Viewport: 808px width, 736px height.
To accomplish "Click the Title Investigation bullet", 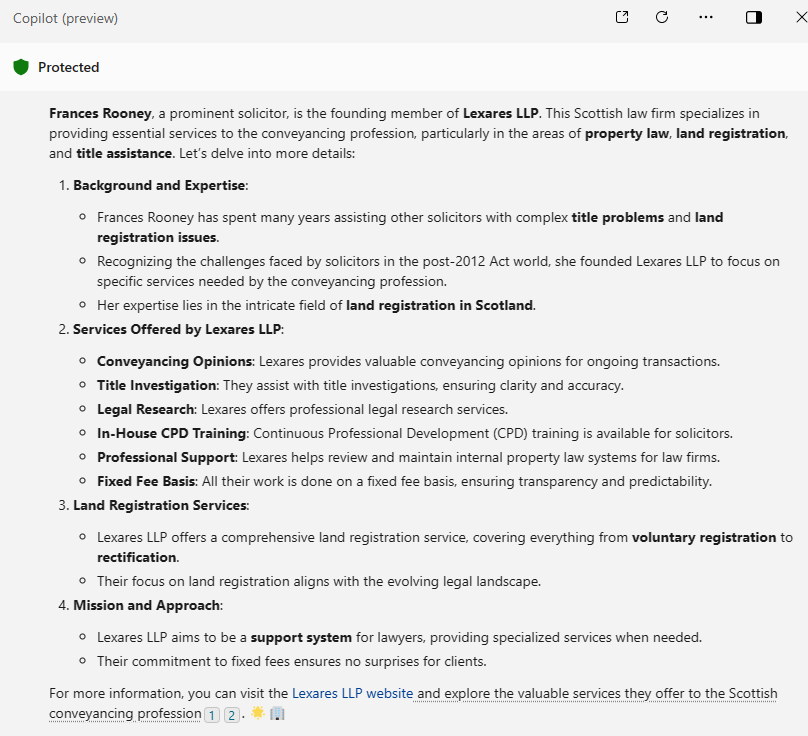I will tap(360, 386).
